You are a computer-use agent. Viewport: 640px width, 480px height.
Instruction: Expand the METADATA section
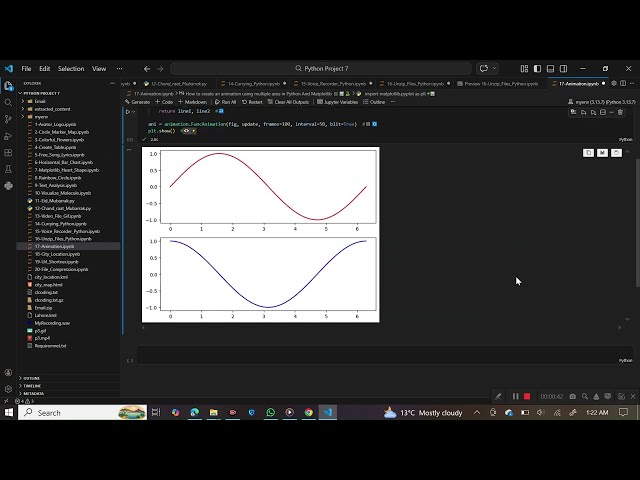[x=33, y=393]
